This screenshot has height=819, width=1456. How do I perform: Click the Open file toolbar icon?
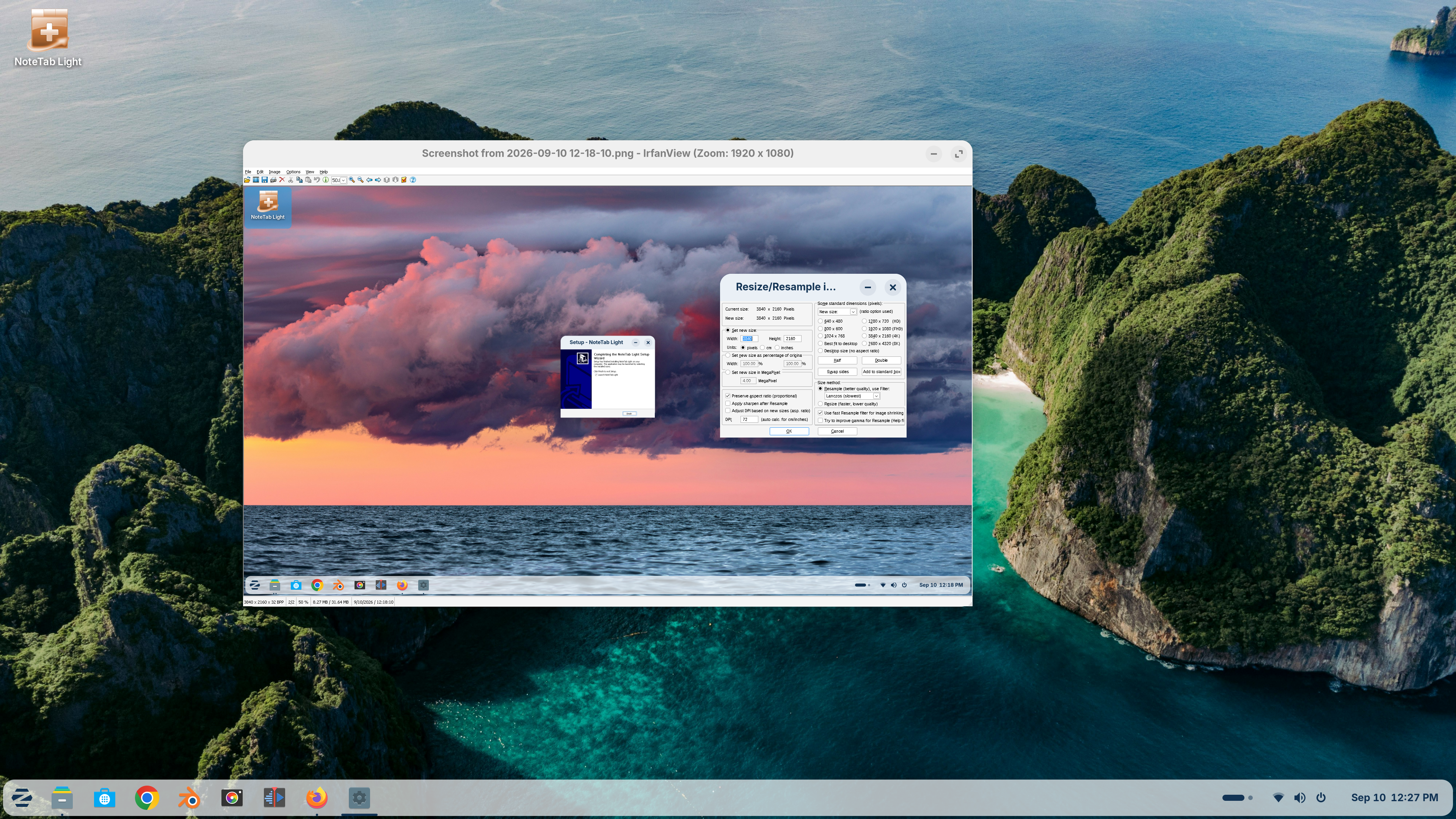coord(248,180)
